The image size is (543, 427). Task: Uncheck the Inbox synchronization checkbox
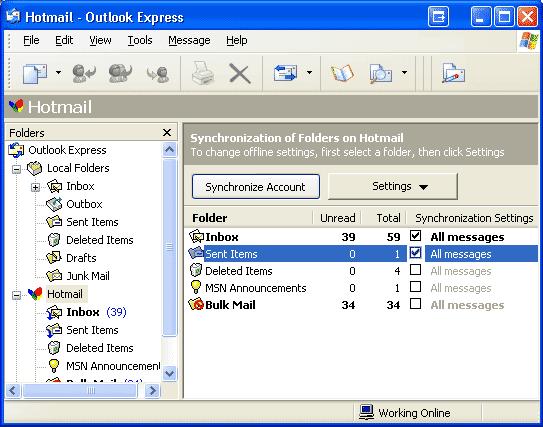(415, 236)
